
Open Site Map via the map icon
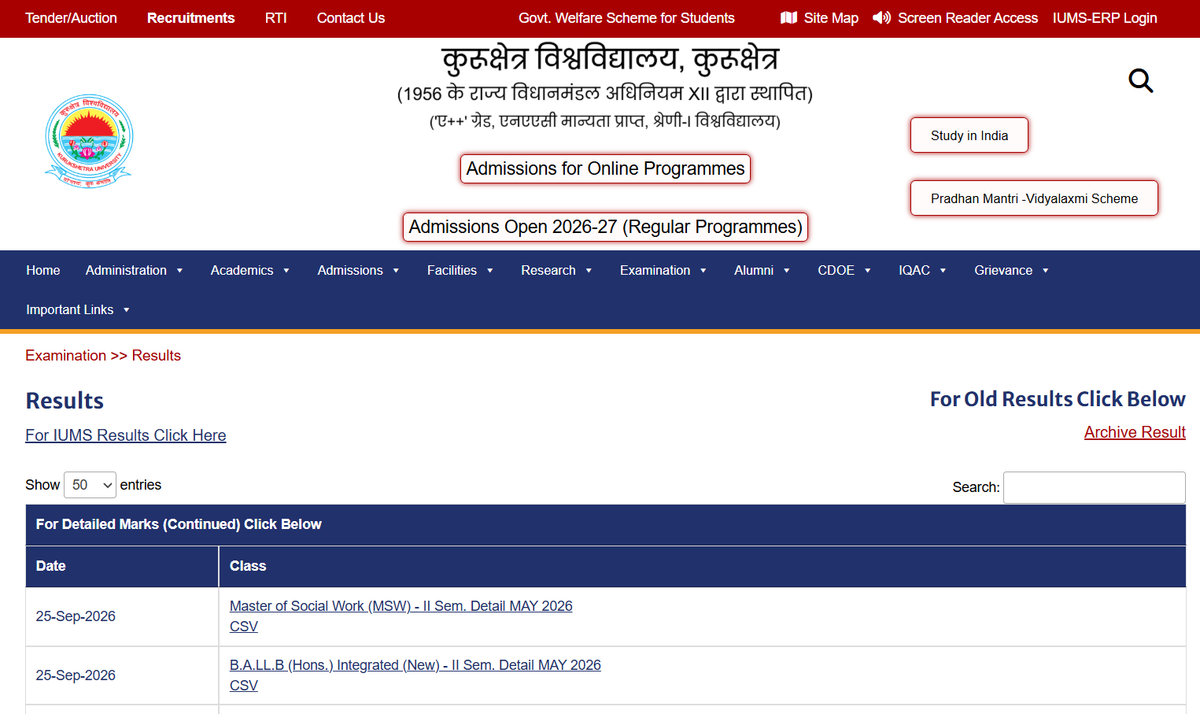pos(788,18)
